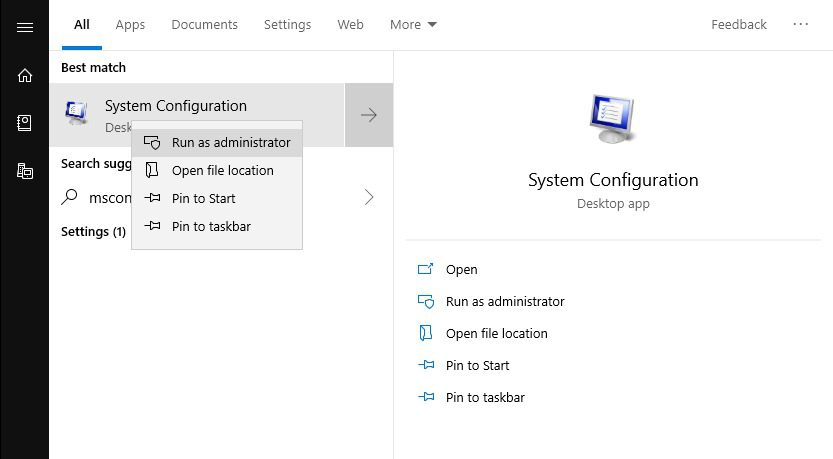Image resolution: width=833 pixels, height=459 pixels.
Task: Switch to the Documents tab
Action: tap(204, 25)
